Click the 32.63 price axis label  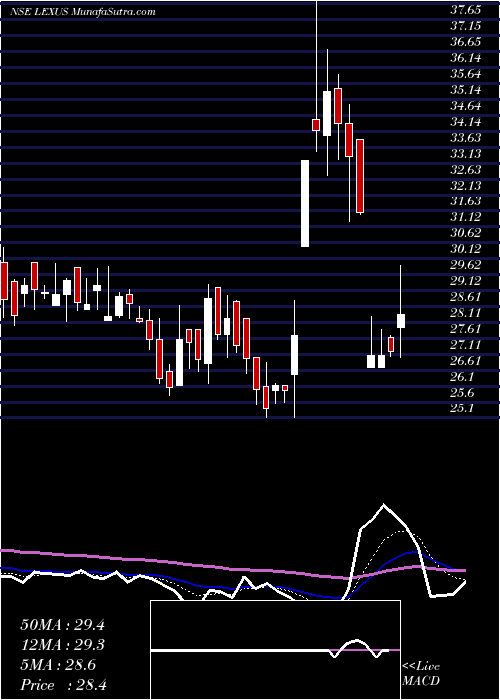(x=465, y=170)
